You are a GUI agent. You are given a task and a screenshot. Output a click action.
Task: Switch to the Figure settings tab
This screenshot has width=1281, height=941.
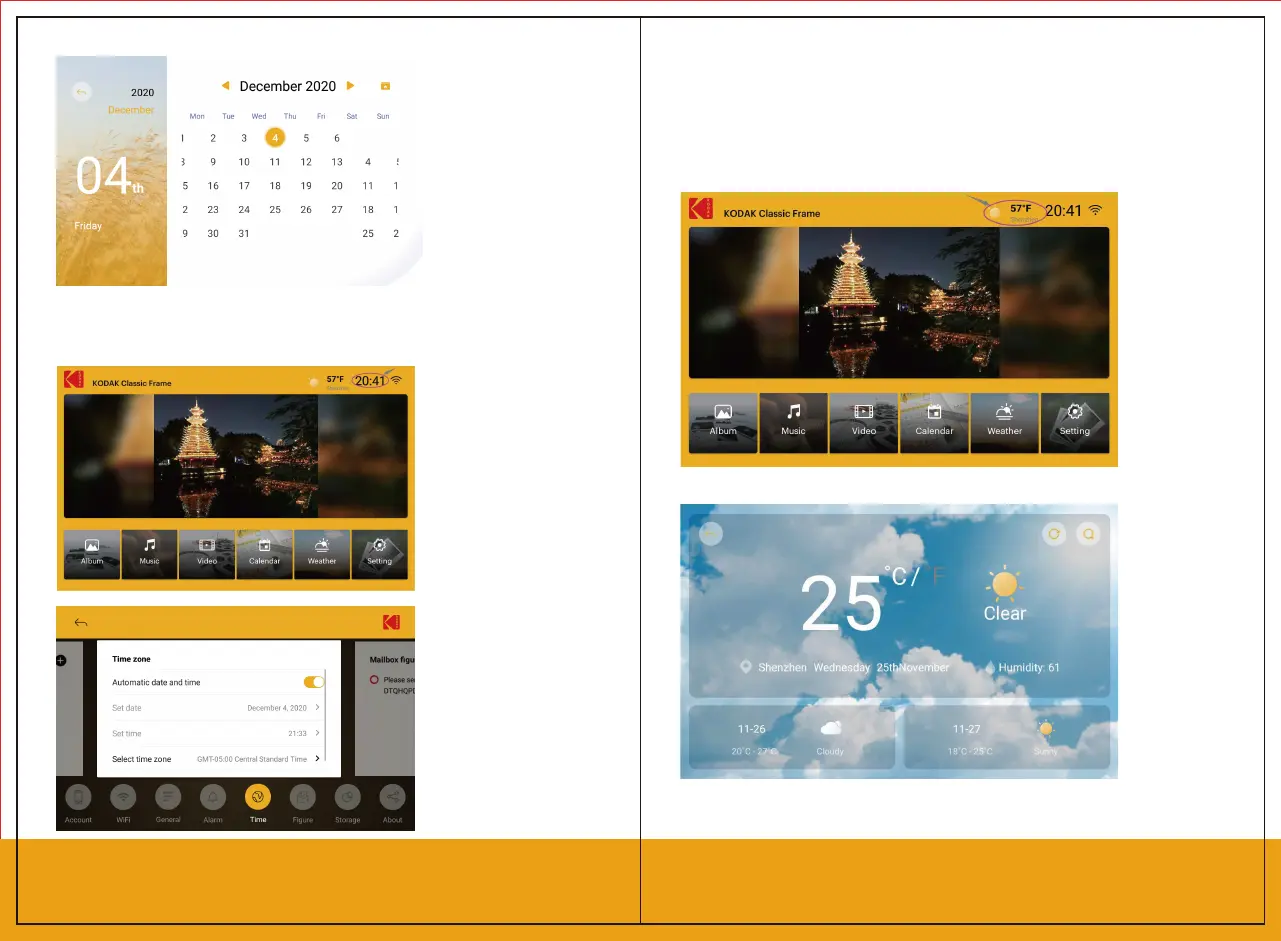(302, 798)
